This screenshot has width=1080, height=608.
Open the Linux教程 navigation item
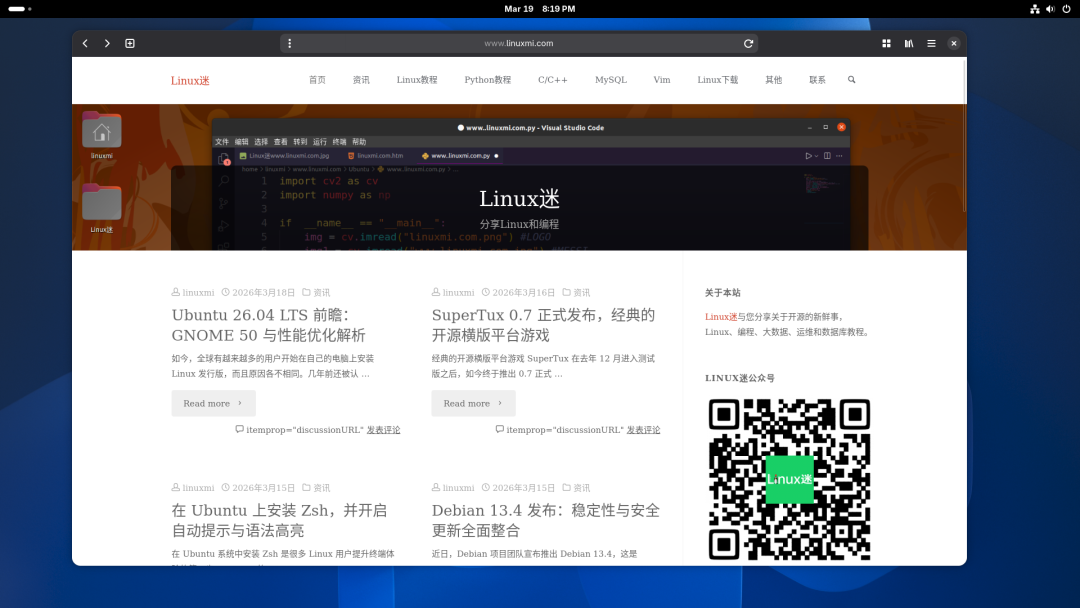pos(417,80)
